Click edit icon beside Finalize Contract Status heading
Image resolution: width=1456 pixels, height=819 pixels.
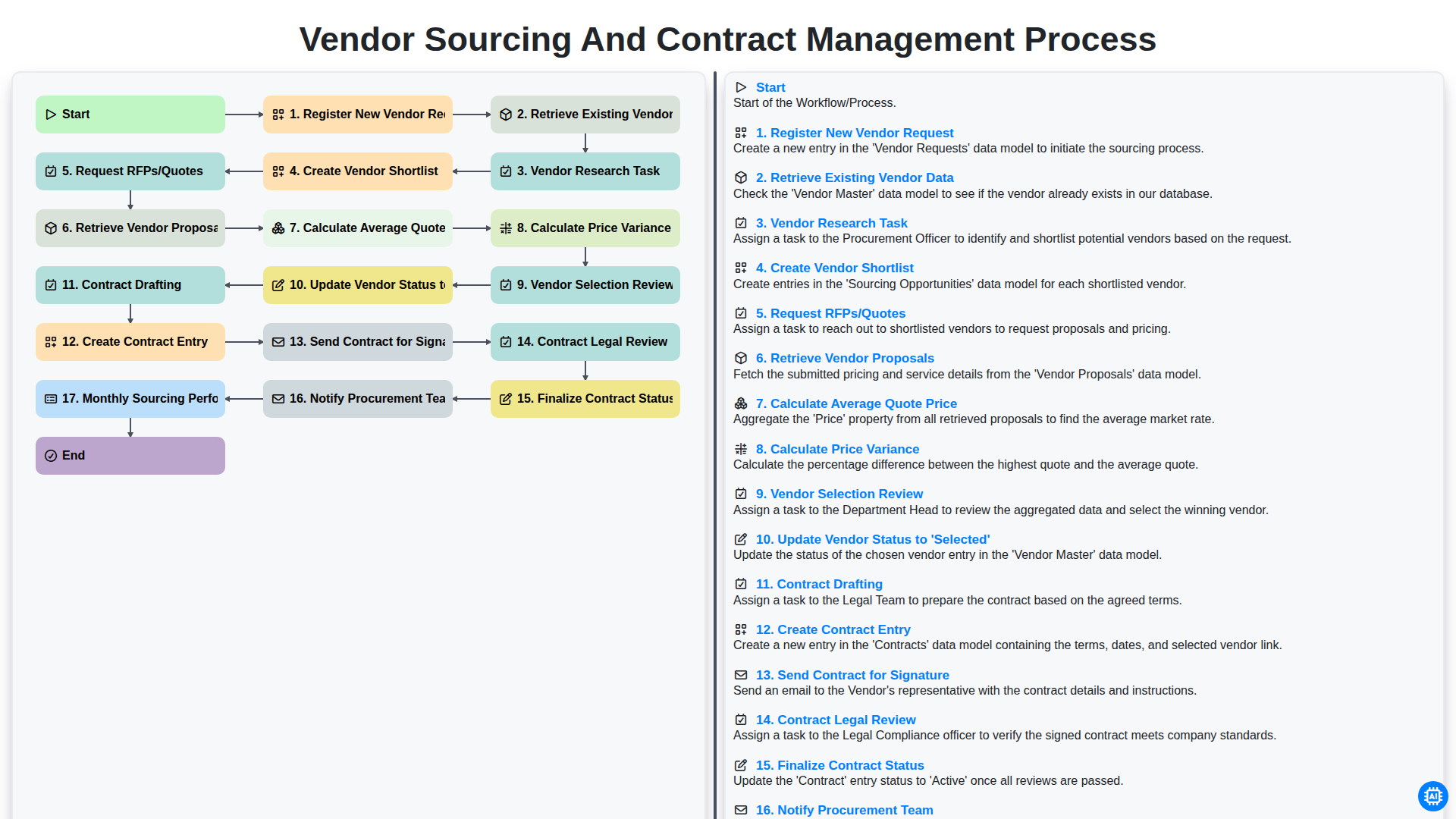coord(741,765)
